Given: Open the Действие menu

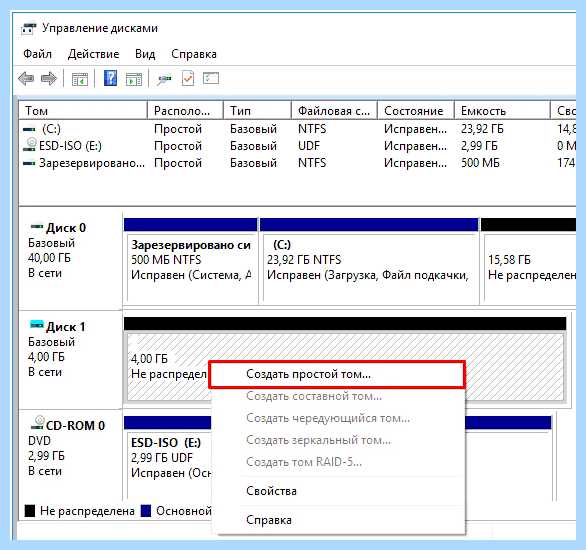Looking at the screenshot, I should tap(93, 54).
